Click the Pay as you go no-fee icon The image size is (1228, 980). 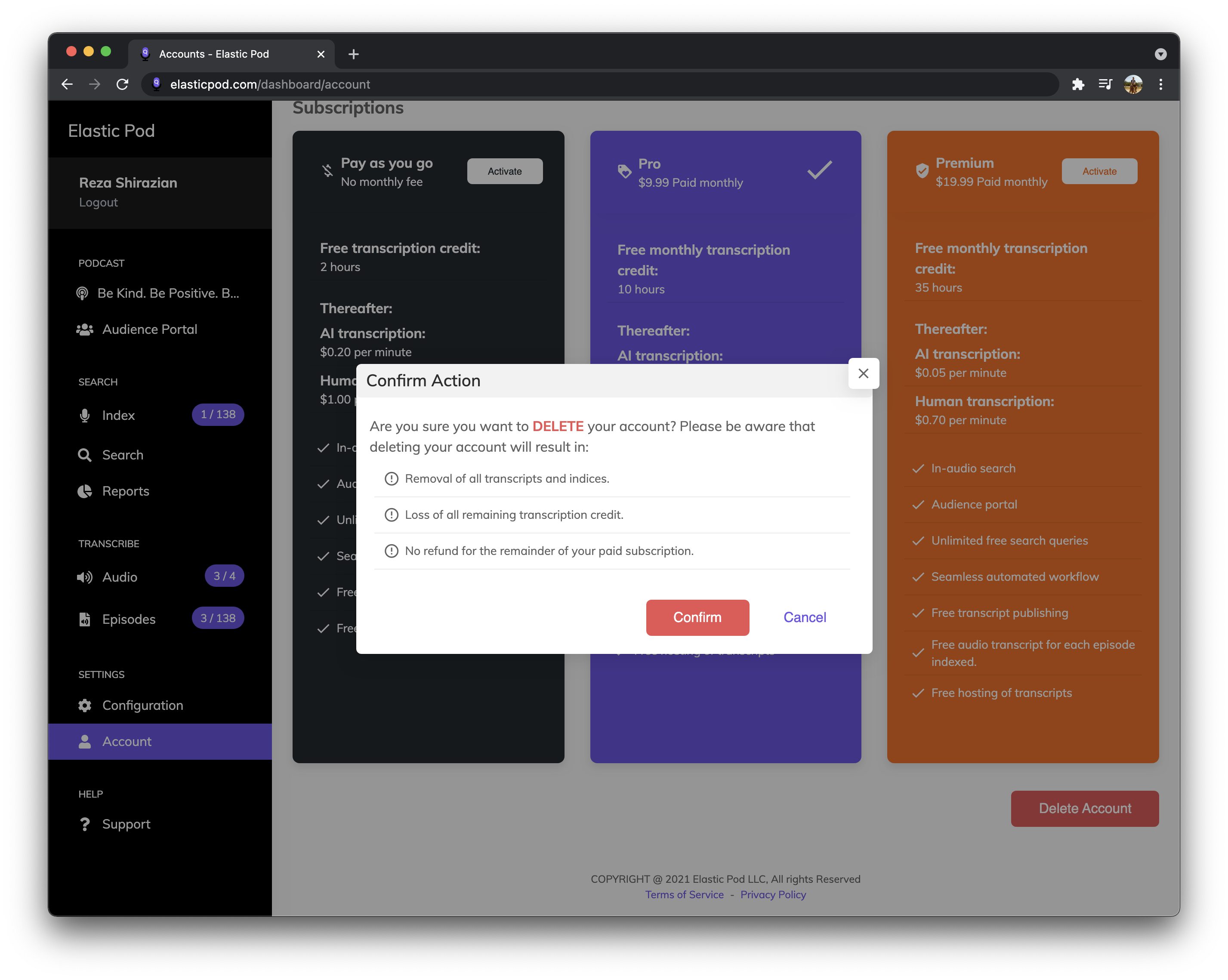point(327,170)
